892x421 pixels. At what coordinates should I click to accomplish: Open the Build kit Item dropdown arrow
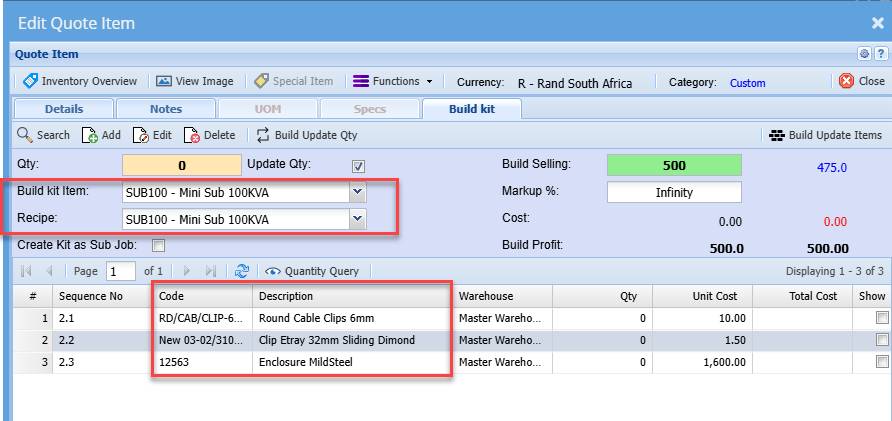357,193
